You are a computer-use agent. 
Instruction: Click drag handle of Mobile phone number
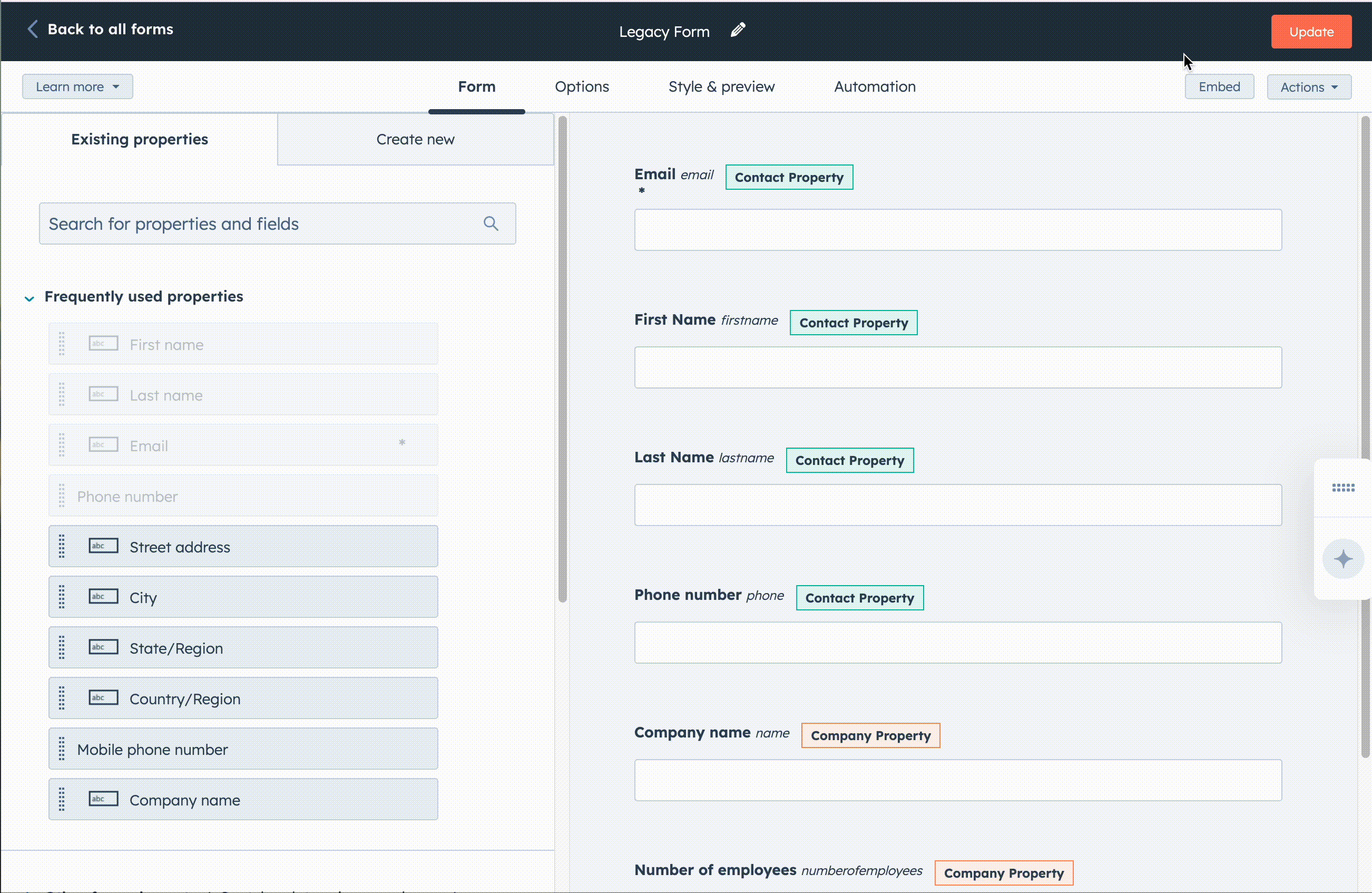(62, 749)
